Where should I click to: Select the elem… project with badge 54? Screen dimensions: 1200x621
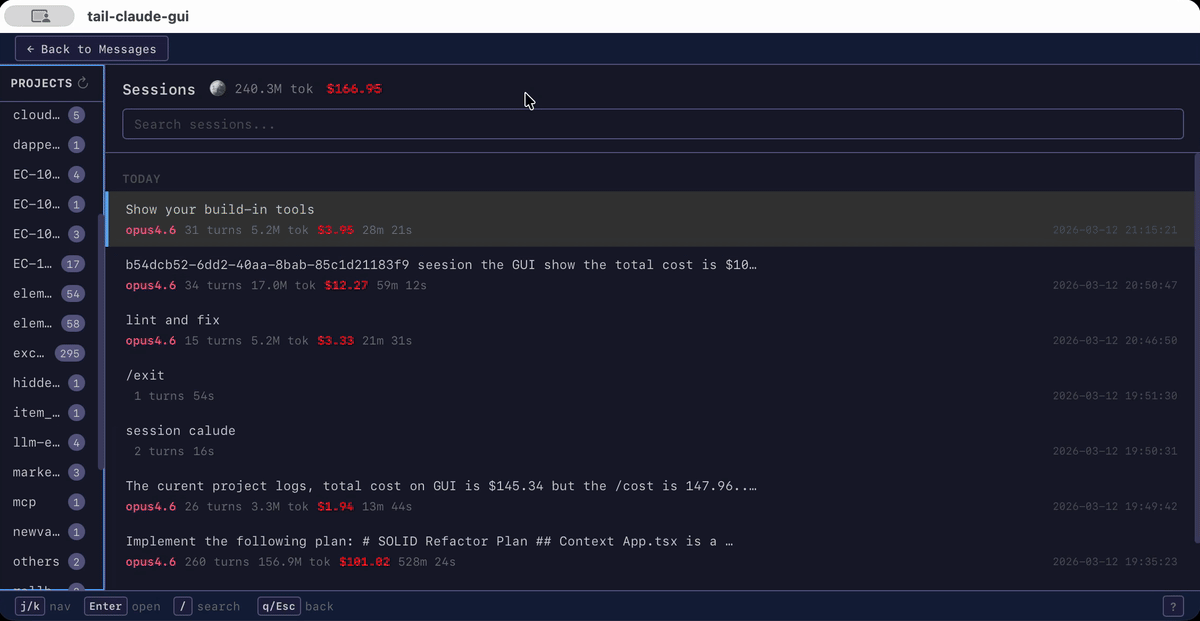tap(50, 294)
